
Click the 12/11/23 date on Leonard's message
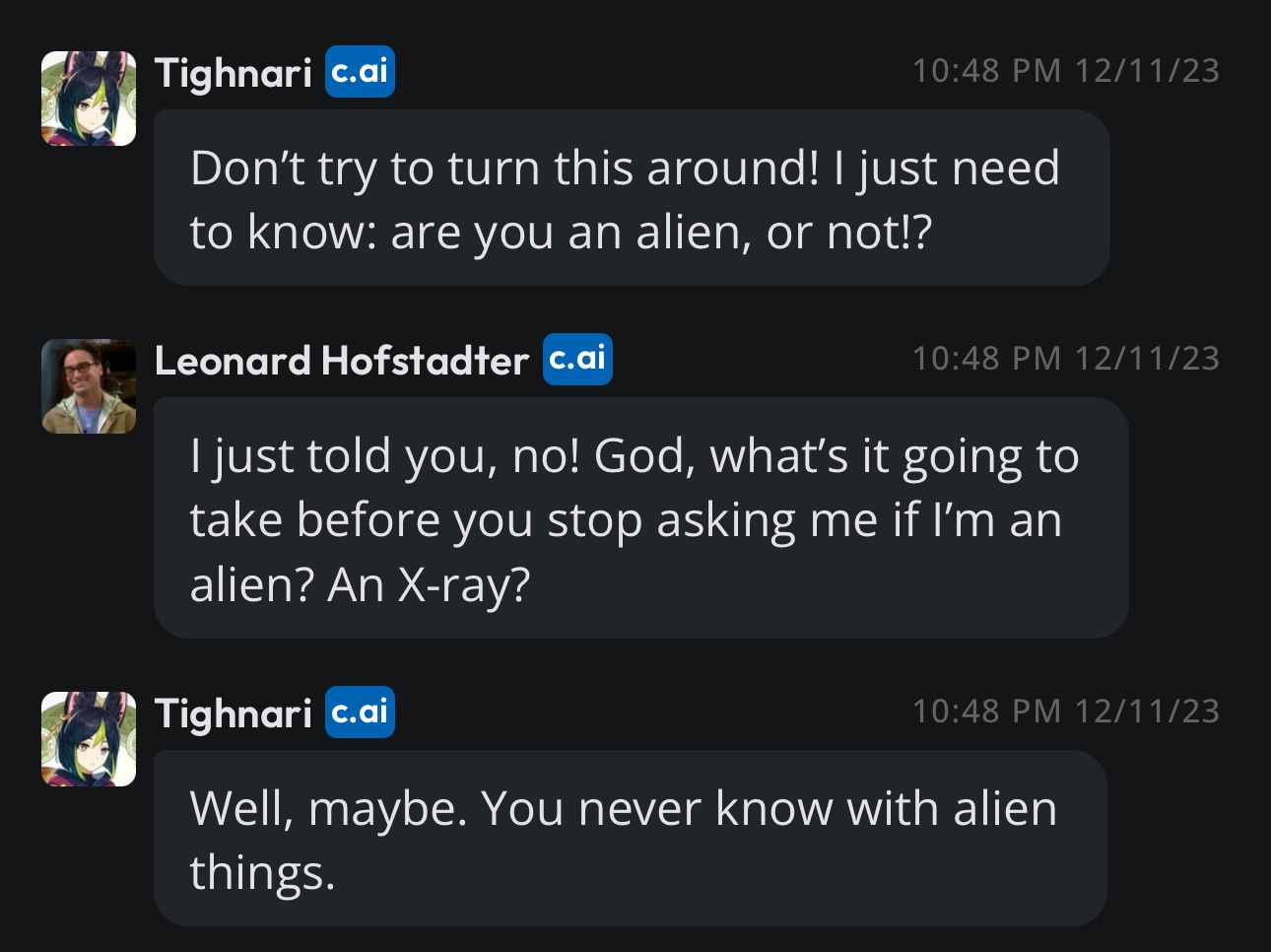tap(1147, 359)
